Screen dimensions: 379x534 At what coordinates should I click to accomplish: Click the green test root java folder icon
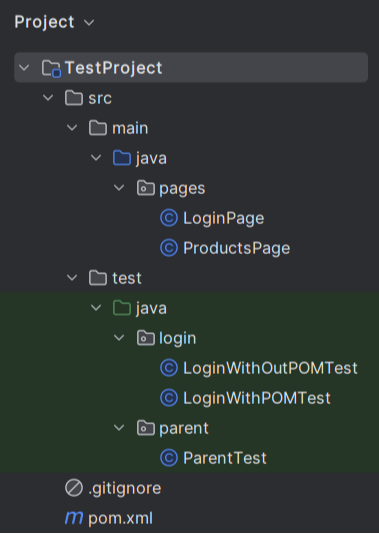tap(122, 308)
